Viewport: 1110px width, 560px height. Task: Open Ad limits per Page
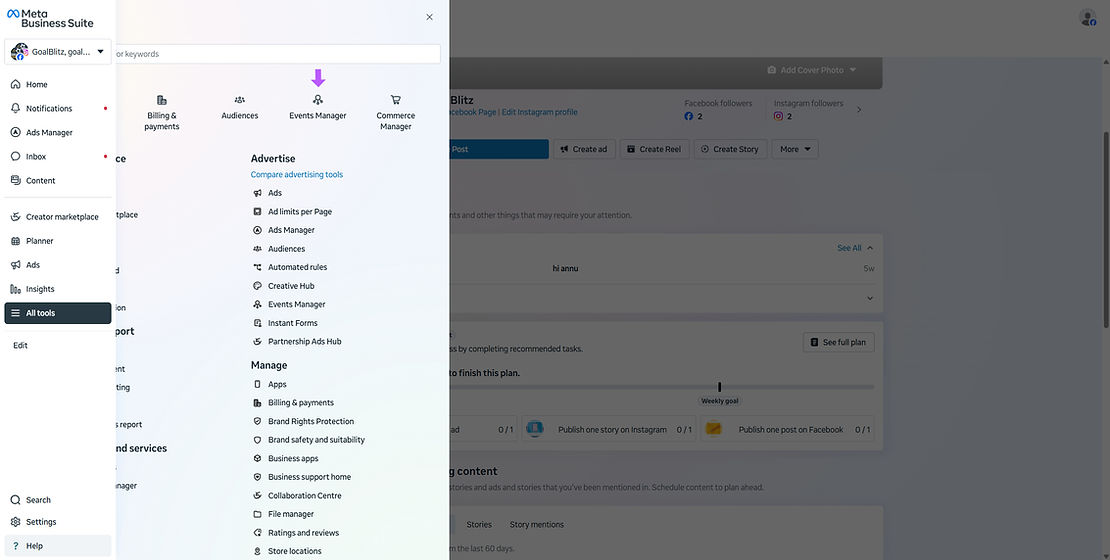tap(292, 212)
